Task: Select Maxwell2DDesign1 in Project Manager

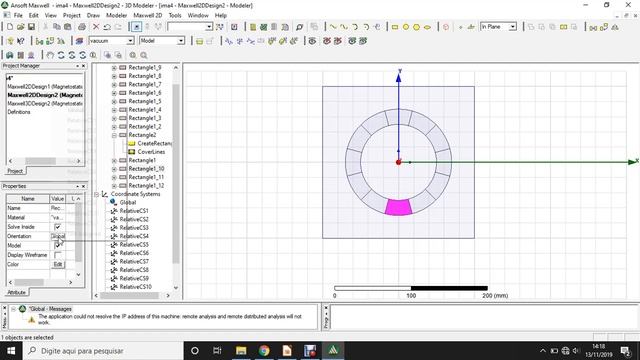Action: pyautogui.click(x=45, y=87)
